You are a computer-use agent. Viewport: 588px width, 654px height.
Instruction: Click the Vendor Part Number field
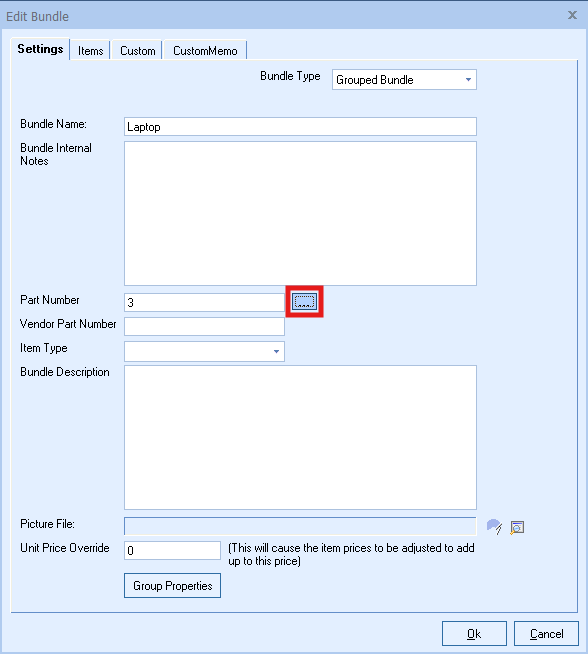tap(204, 327)
